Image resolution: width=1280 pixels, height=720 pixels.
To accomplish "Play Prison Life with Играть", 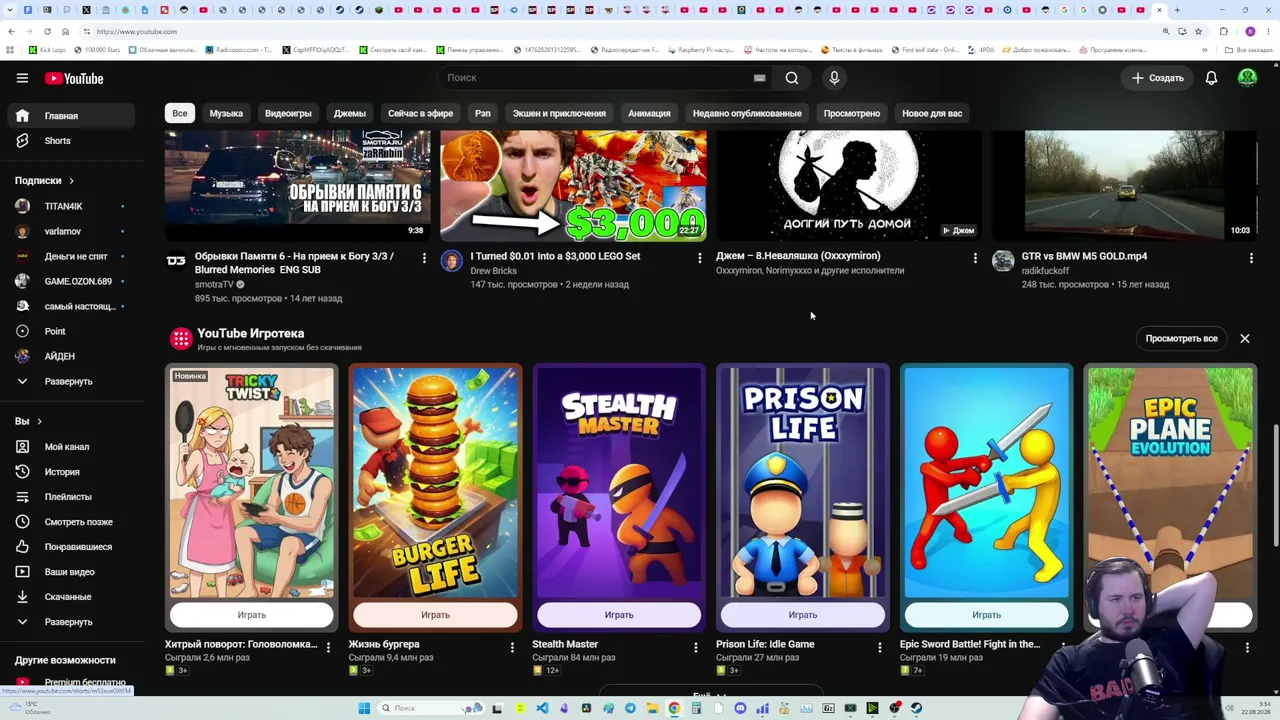I will 803,615.
